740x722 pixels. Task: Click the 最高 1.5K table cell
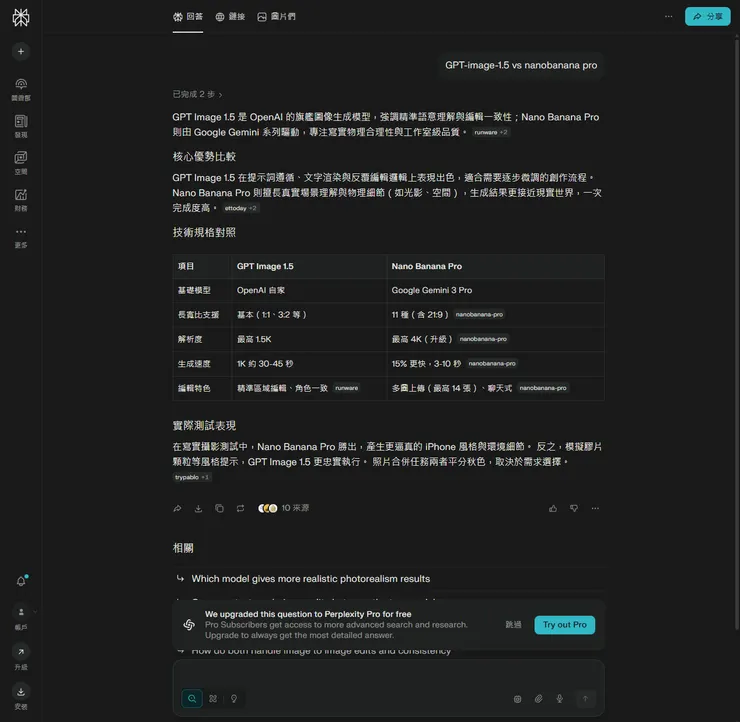click(x=309, y=339)
